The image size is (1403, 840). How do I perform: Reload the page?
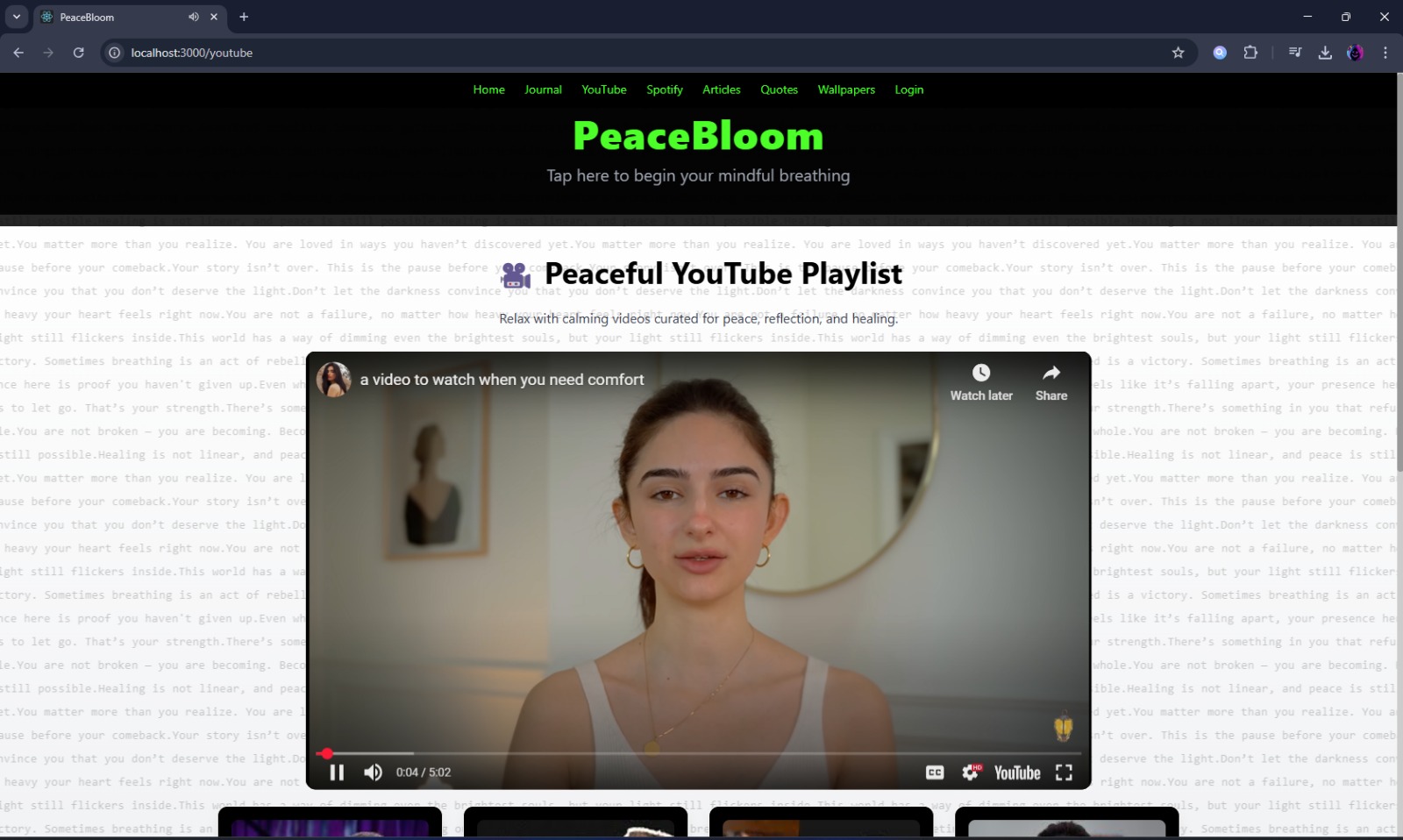(x=78, y=53)
